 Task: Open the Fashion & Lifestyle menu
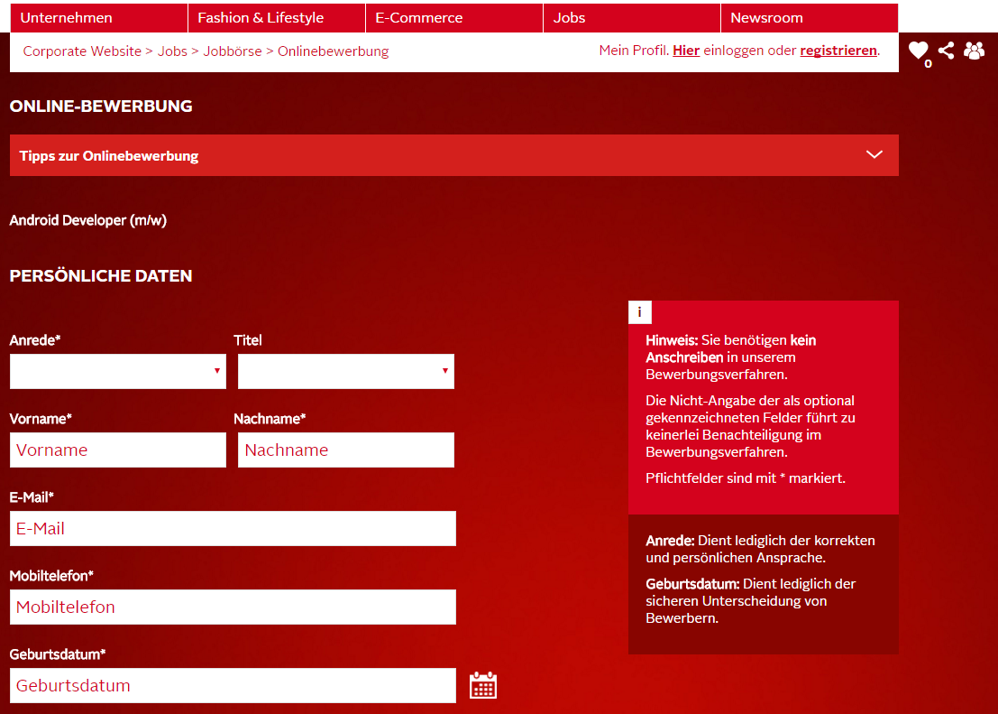261,18
